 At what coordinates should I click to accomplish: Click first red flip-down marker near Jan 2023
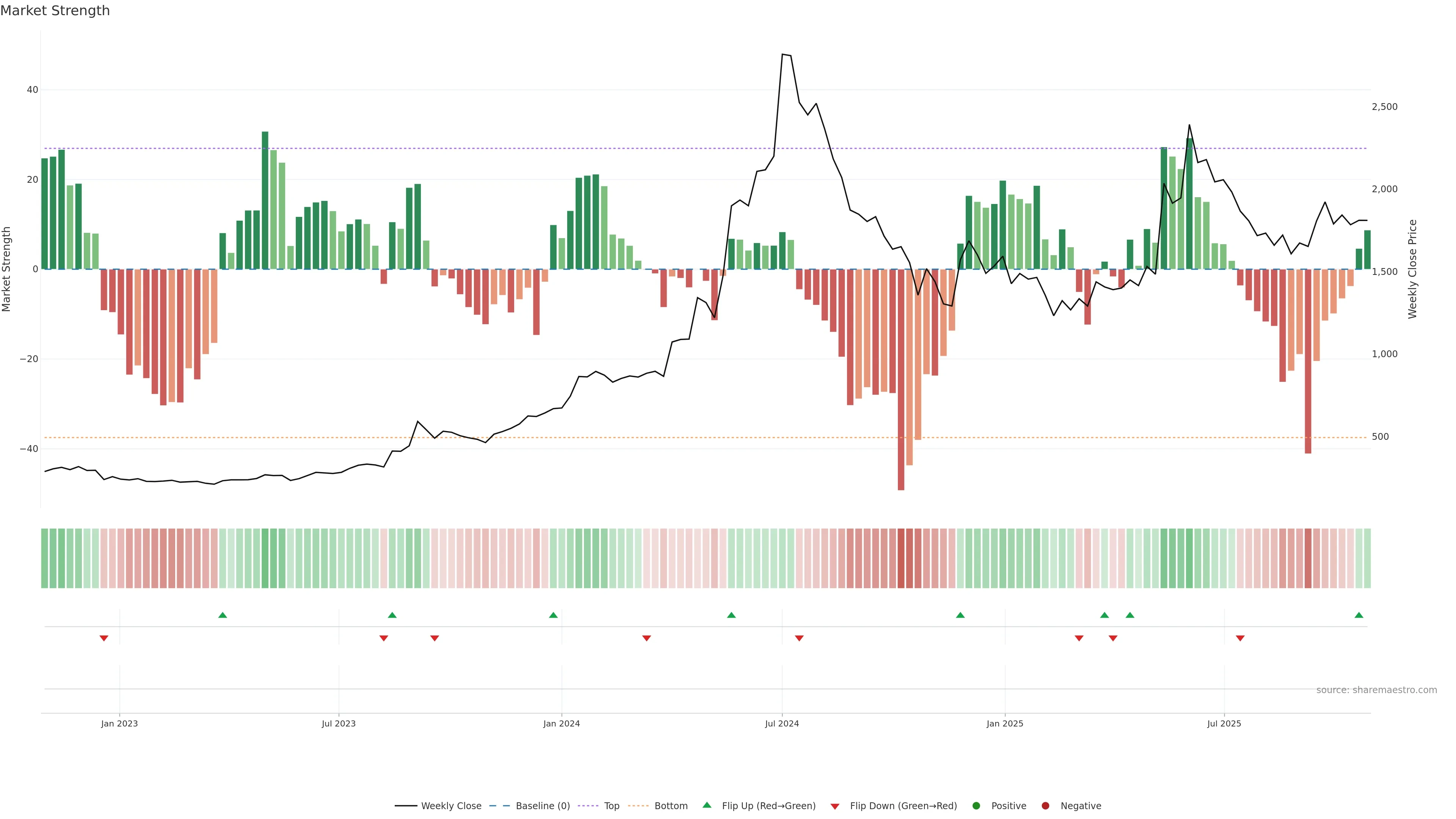[104, 638]
